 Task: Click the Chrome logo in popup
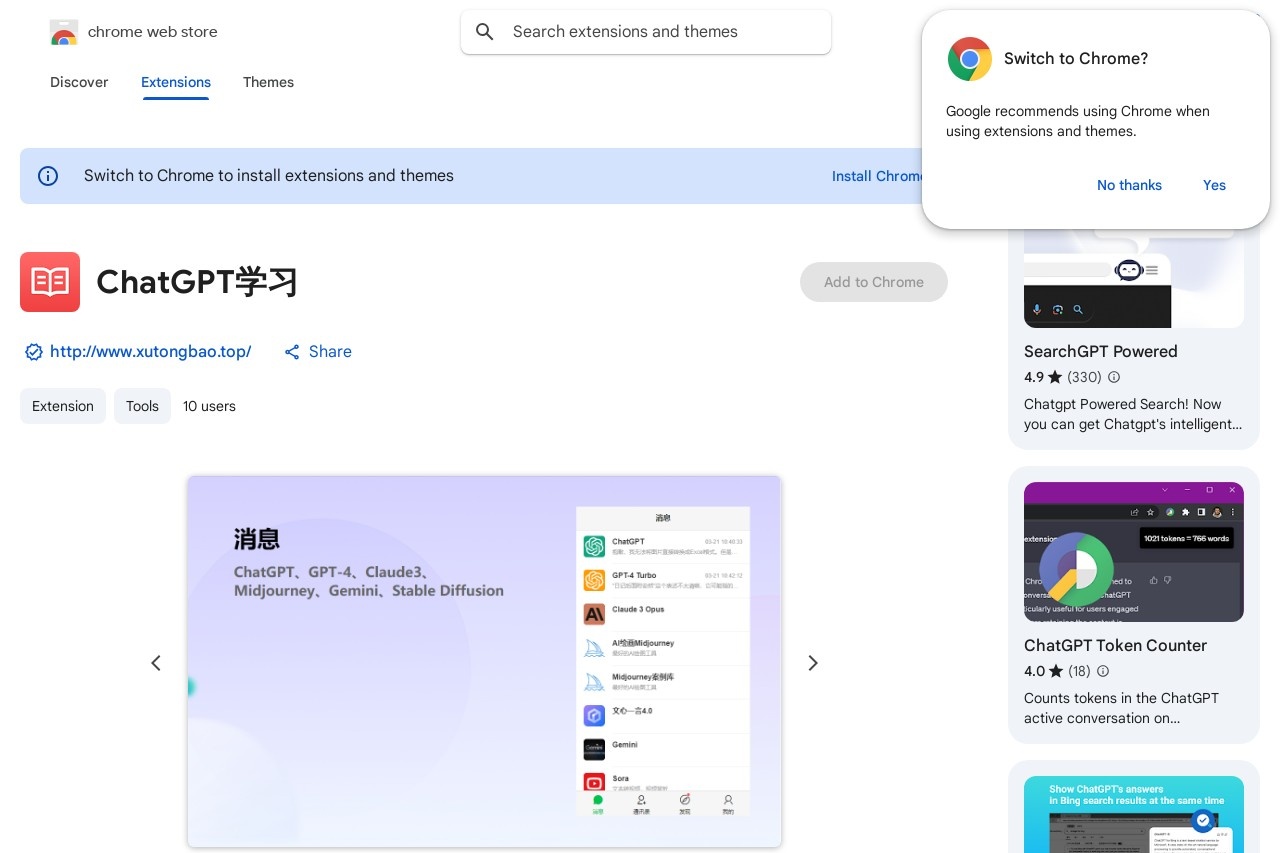coord(969,59)
